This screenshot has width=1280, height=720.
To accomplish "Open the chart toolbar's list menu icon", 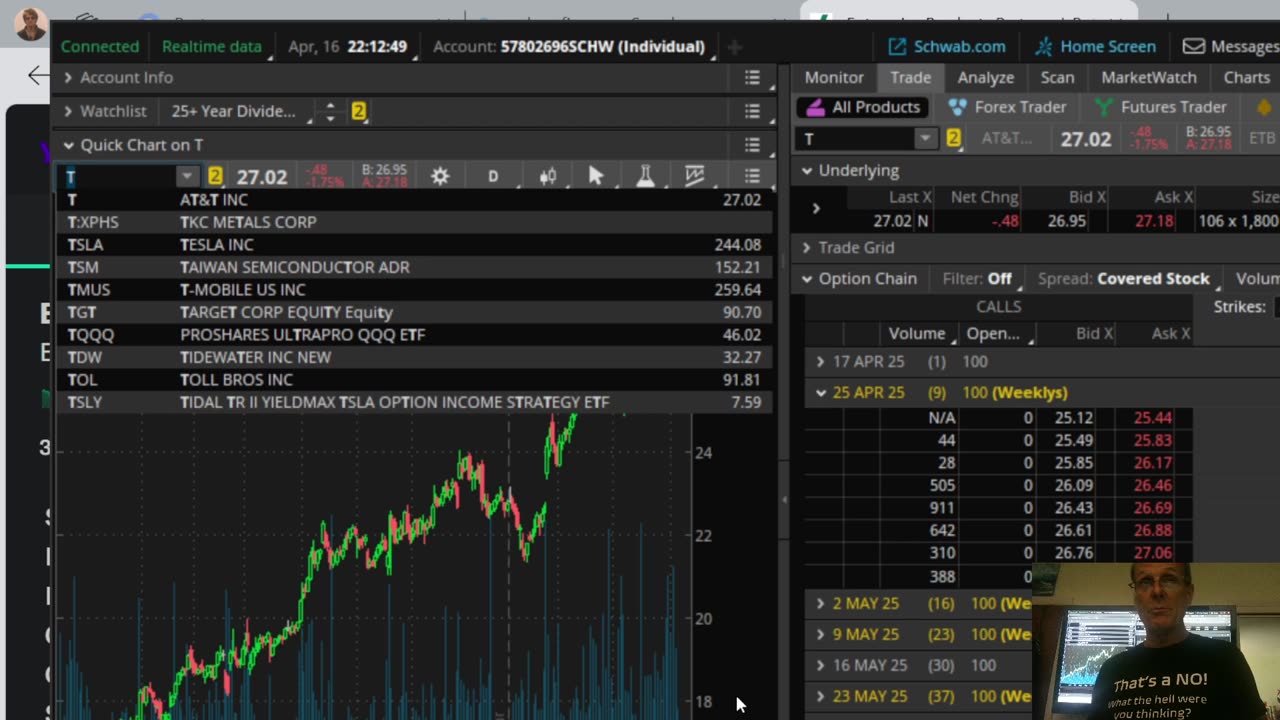I will click(x=752, y=177).
